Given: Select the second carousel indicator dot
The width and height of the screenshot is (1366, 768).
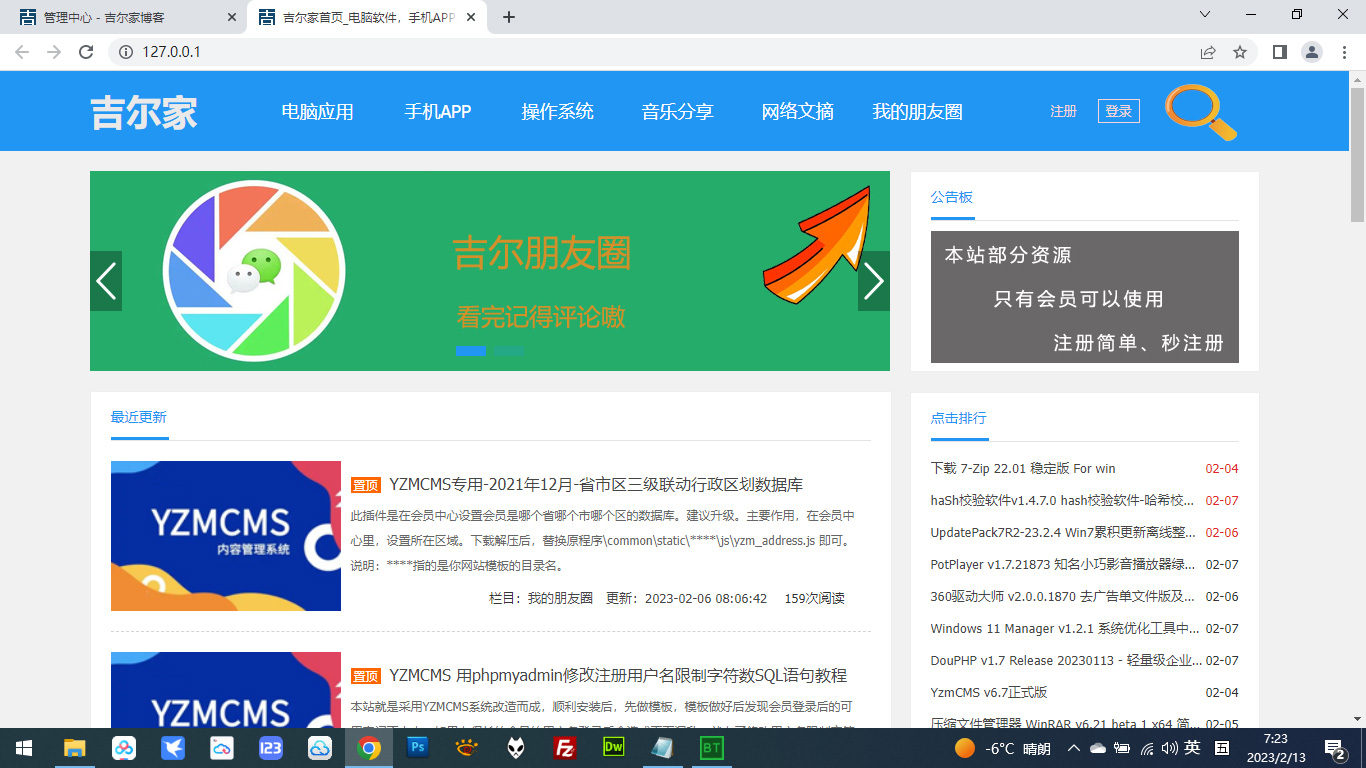Looking at the screenshot, I should (508, 350).
